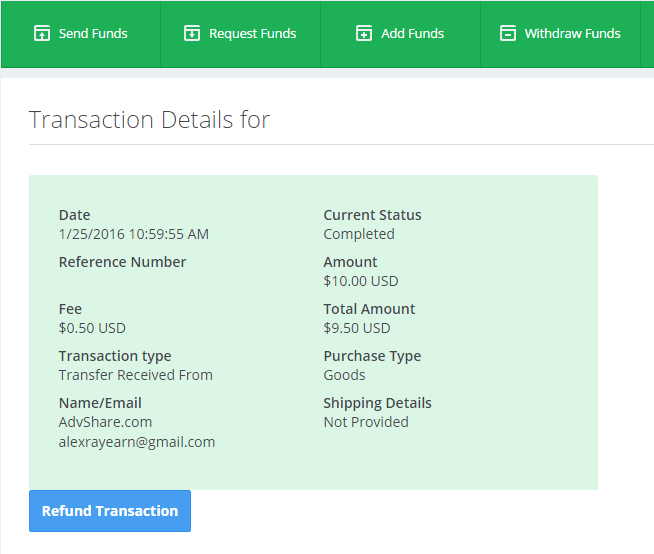Click the Add Funds icon

pyautogui.click(x=364, y=34)
